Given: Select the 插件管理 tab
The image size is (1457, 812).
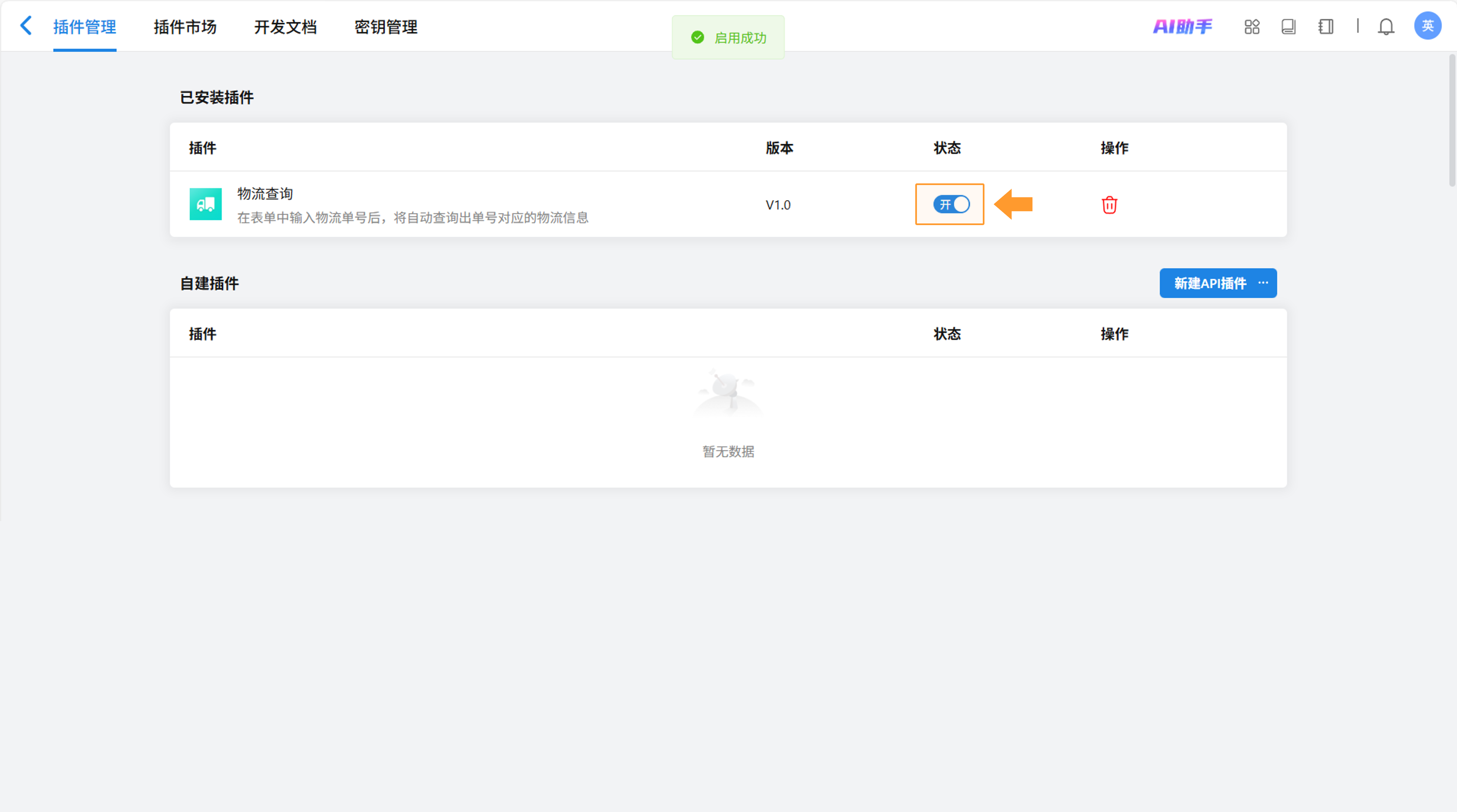Looking at the screenshot, I should point(85,26).
